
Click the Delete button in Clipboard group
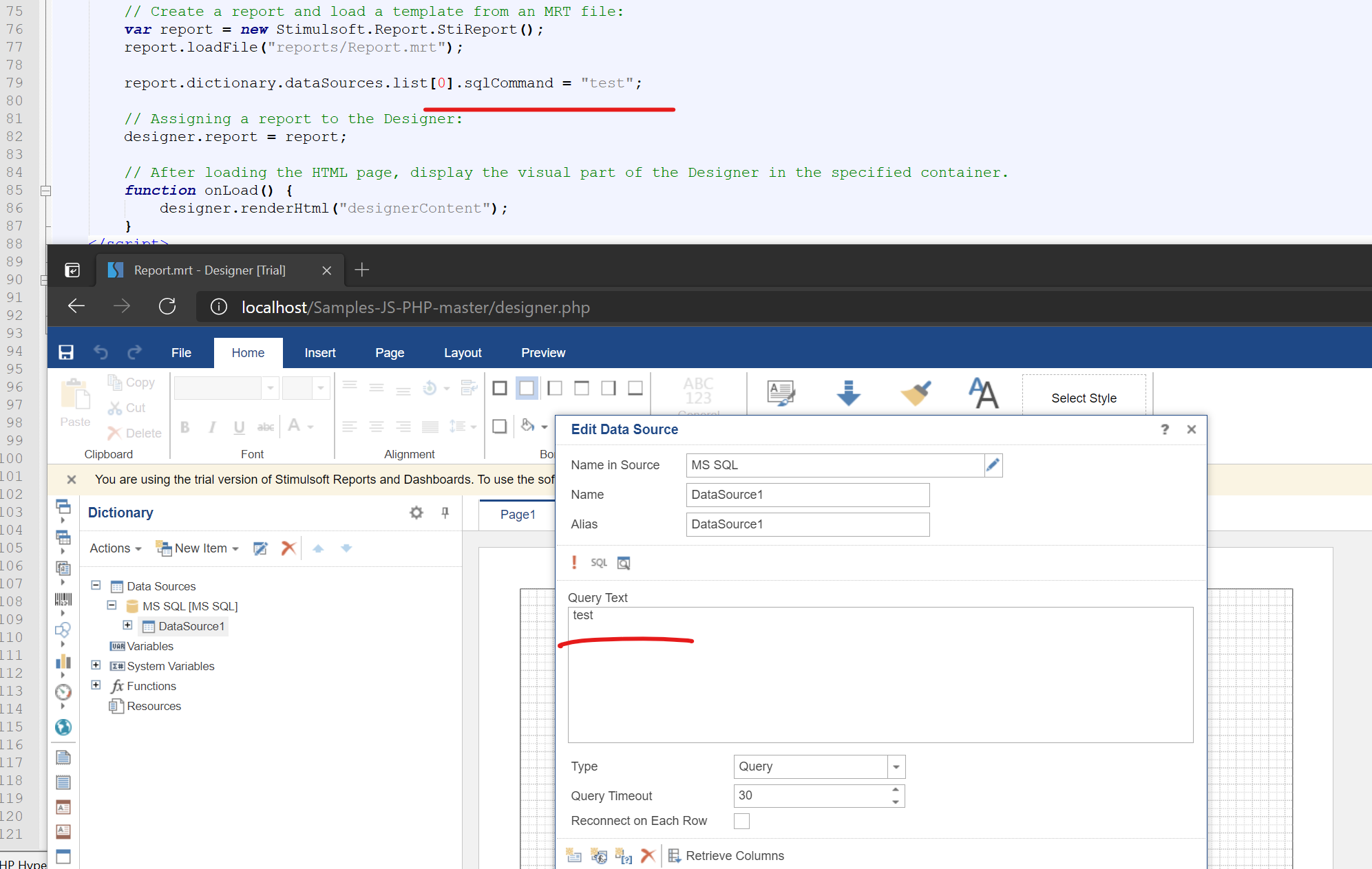coord(135,433)
